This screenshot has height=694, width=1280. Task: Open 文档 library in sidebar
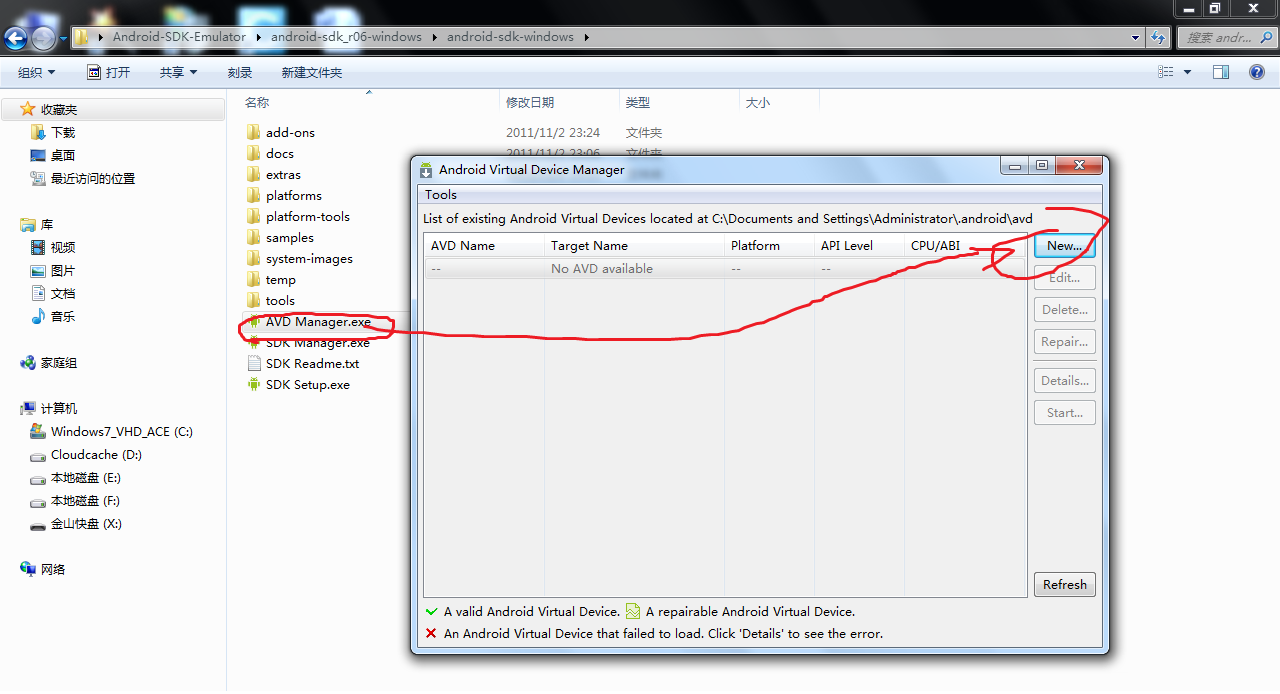53,294
